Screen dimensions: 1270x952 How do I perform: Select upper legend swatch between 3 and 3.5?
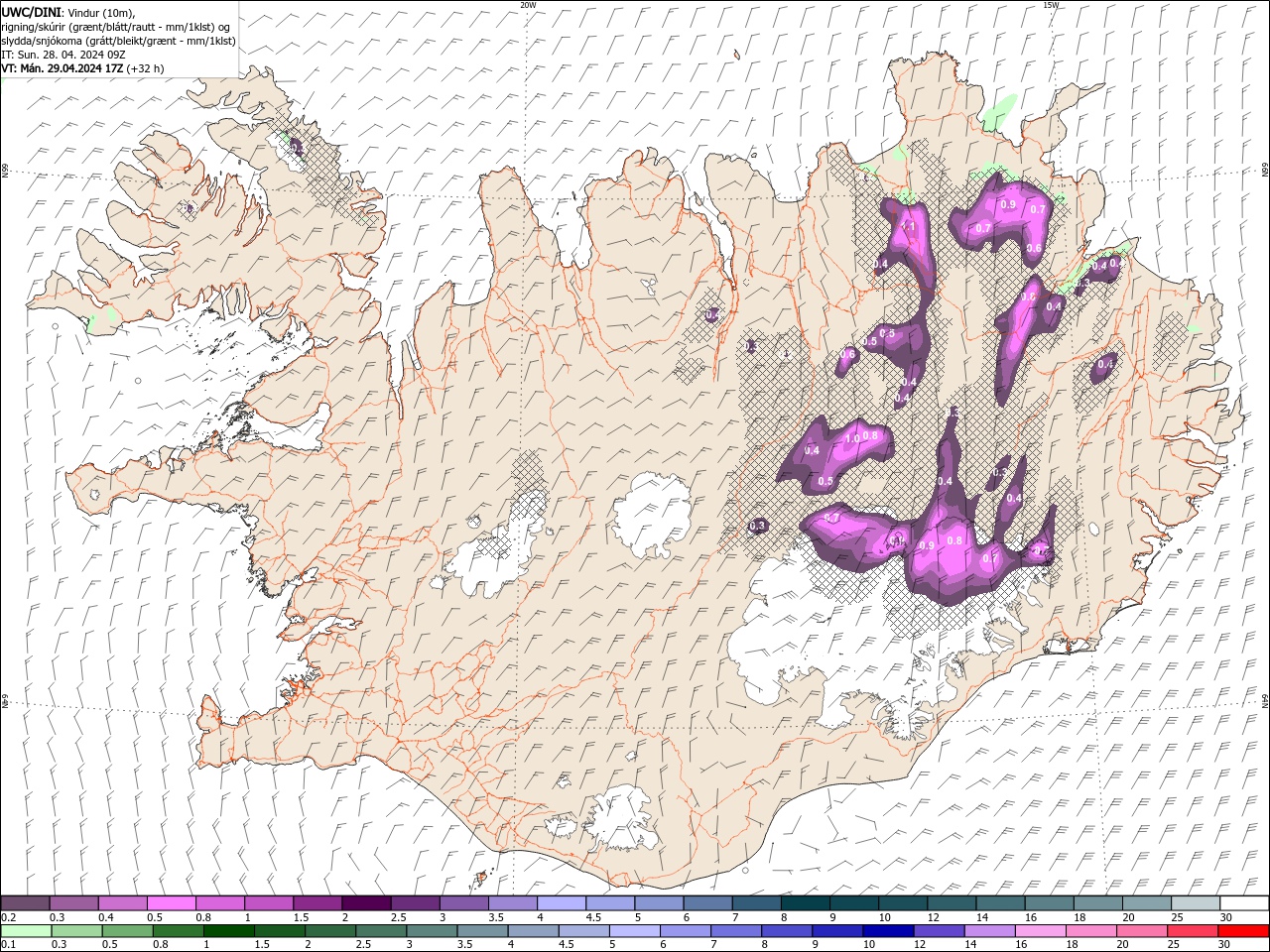tap(464, 902)
